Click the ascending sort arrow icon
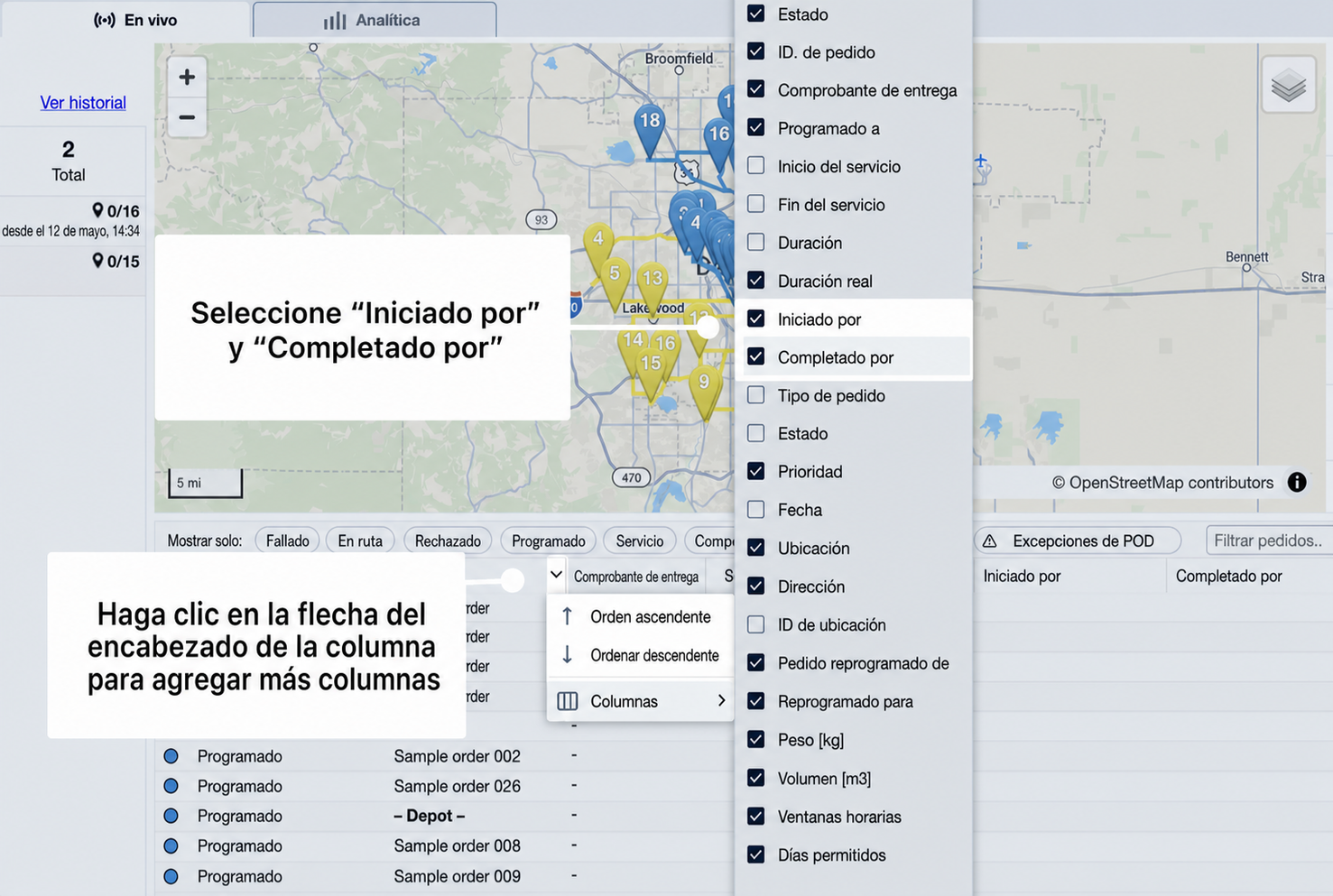Screen dimensions: 1333x896 [x=567, y=616]
